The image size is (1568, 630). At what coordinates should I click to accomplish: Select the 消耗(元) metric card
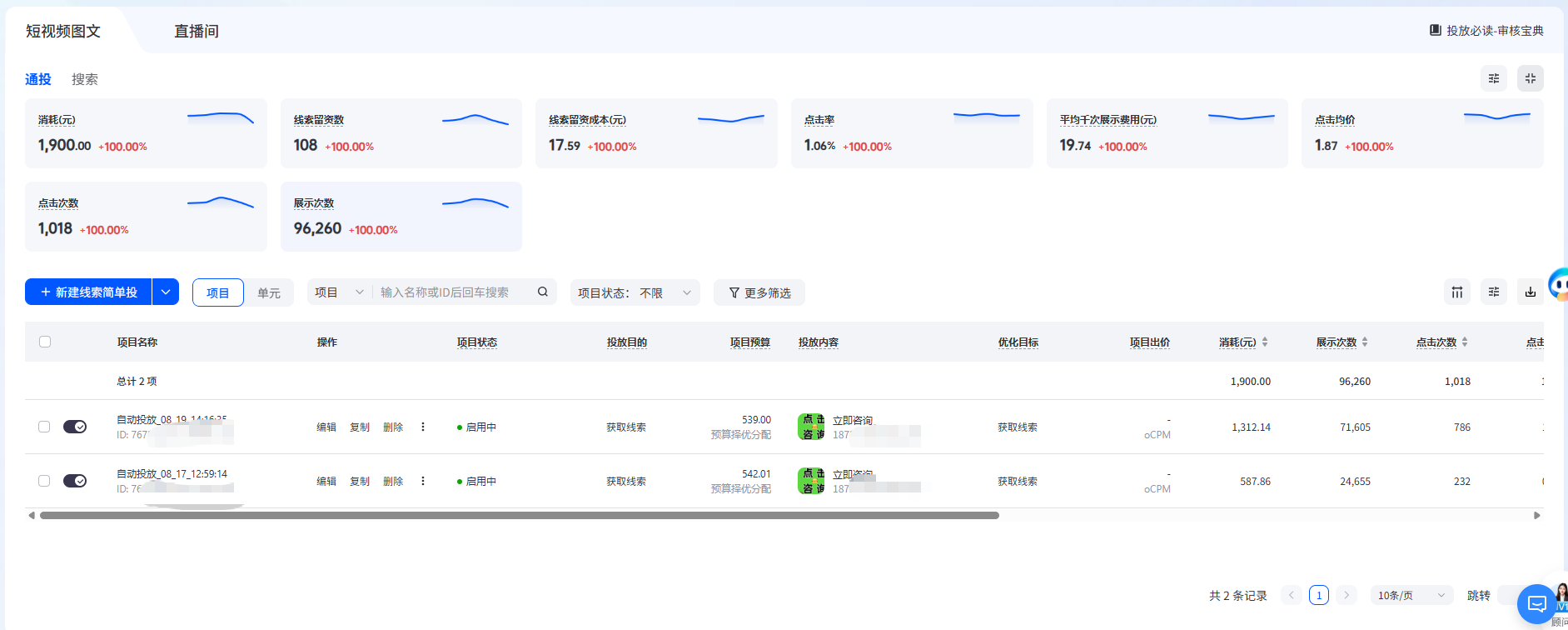[147, 133]
